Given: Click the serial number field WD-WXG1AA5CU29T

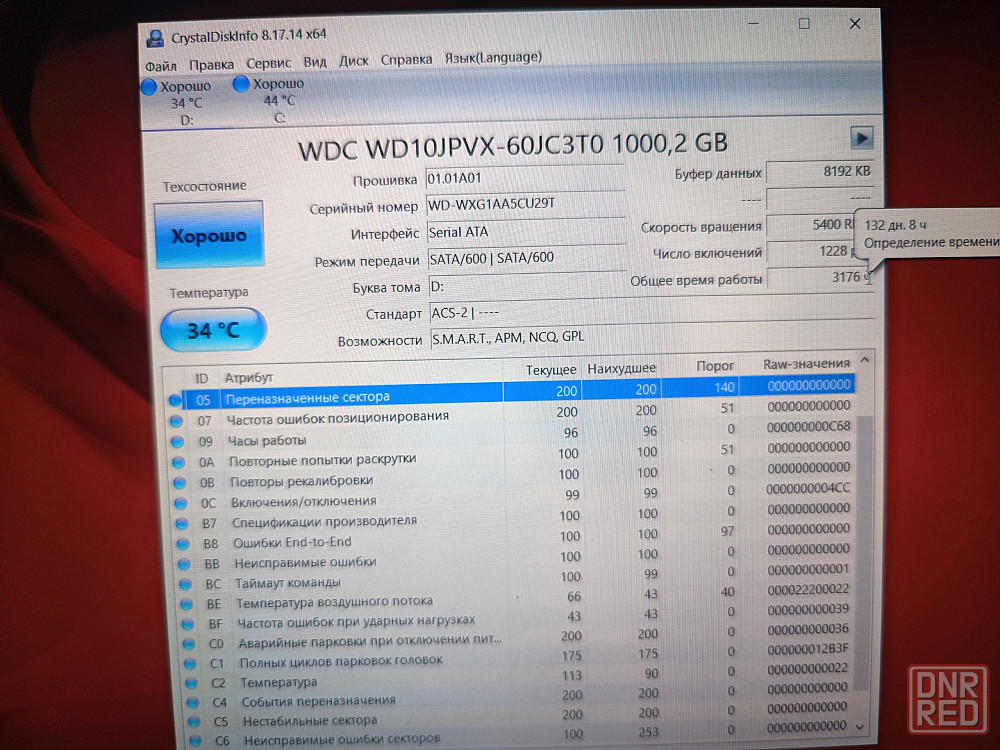Looking at the screenshot, I should click(x=526, y=204).
